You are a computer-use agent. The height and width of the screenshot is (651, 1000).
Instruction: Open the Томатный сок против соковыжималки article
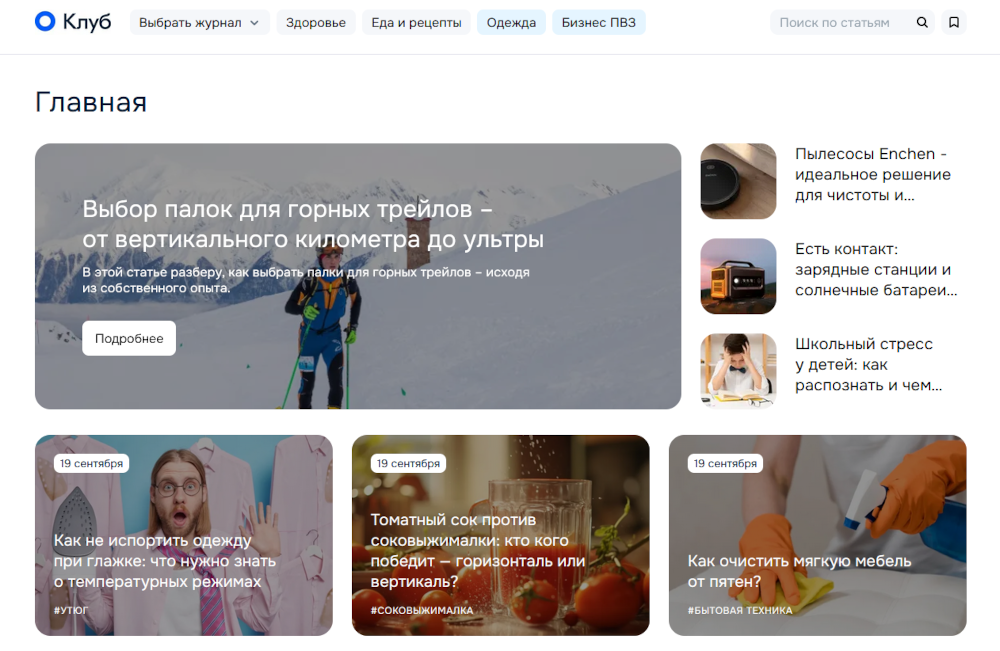(x=501, y=535)
